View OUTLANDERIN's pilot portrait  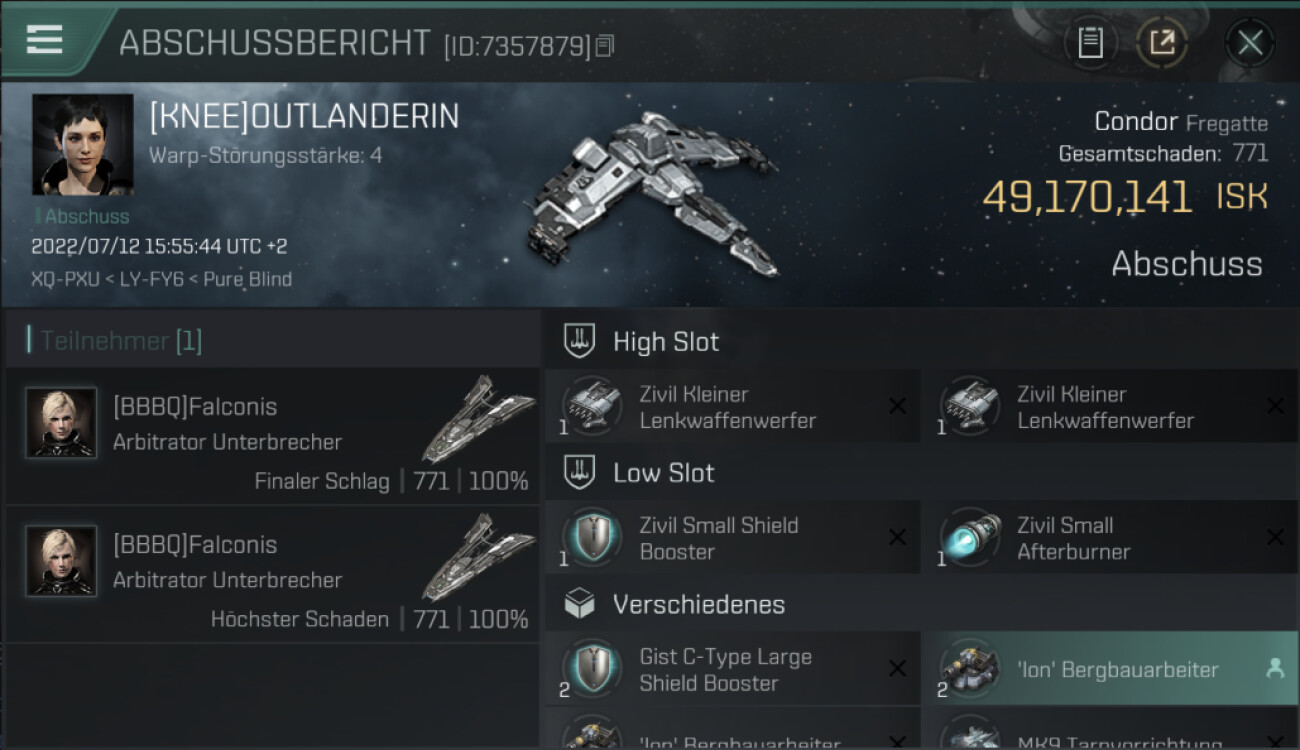[x=82, y=145]
